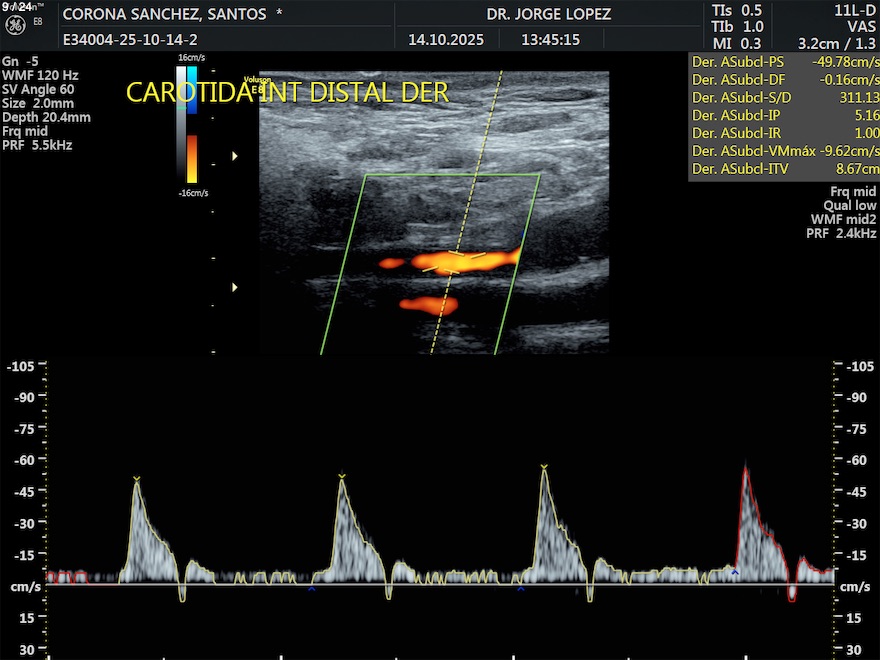Click the first systolic peak marker on waveform
This screenshot has width=880, height=660.
point(136,480)
